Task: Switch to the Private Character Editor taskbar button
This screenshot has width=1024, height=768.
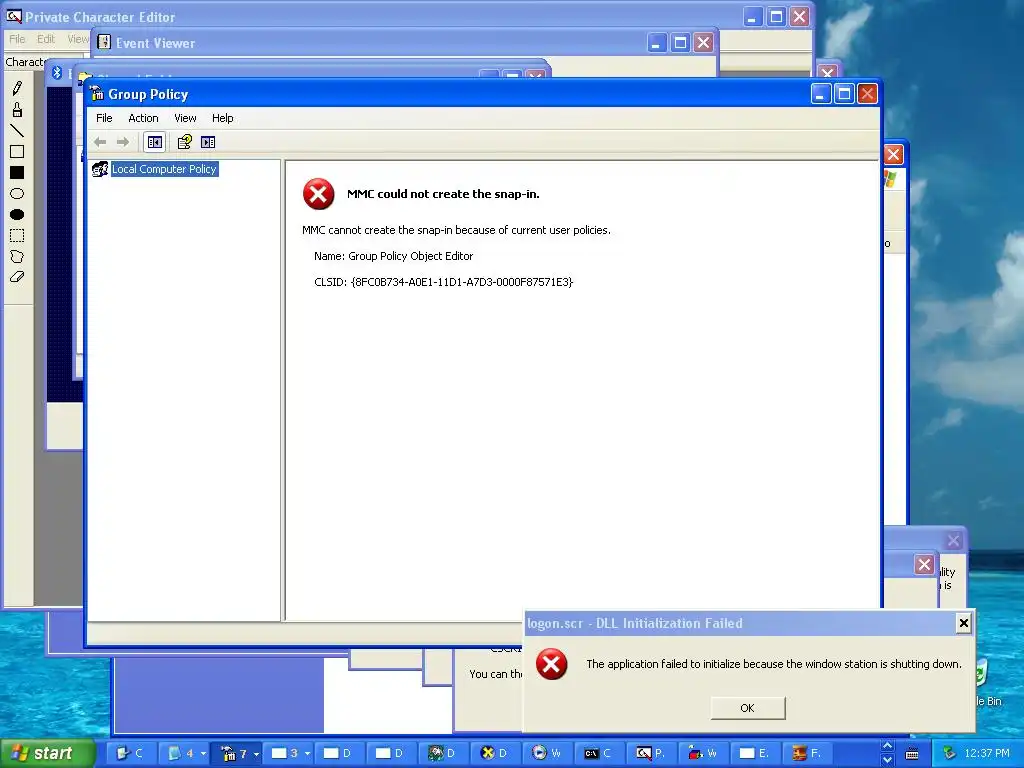Action: 653,754
